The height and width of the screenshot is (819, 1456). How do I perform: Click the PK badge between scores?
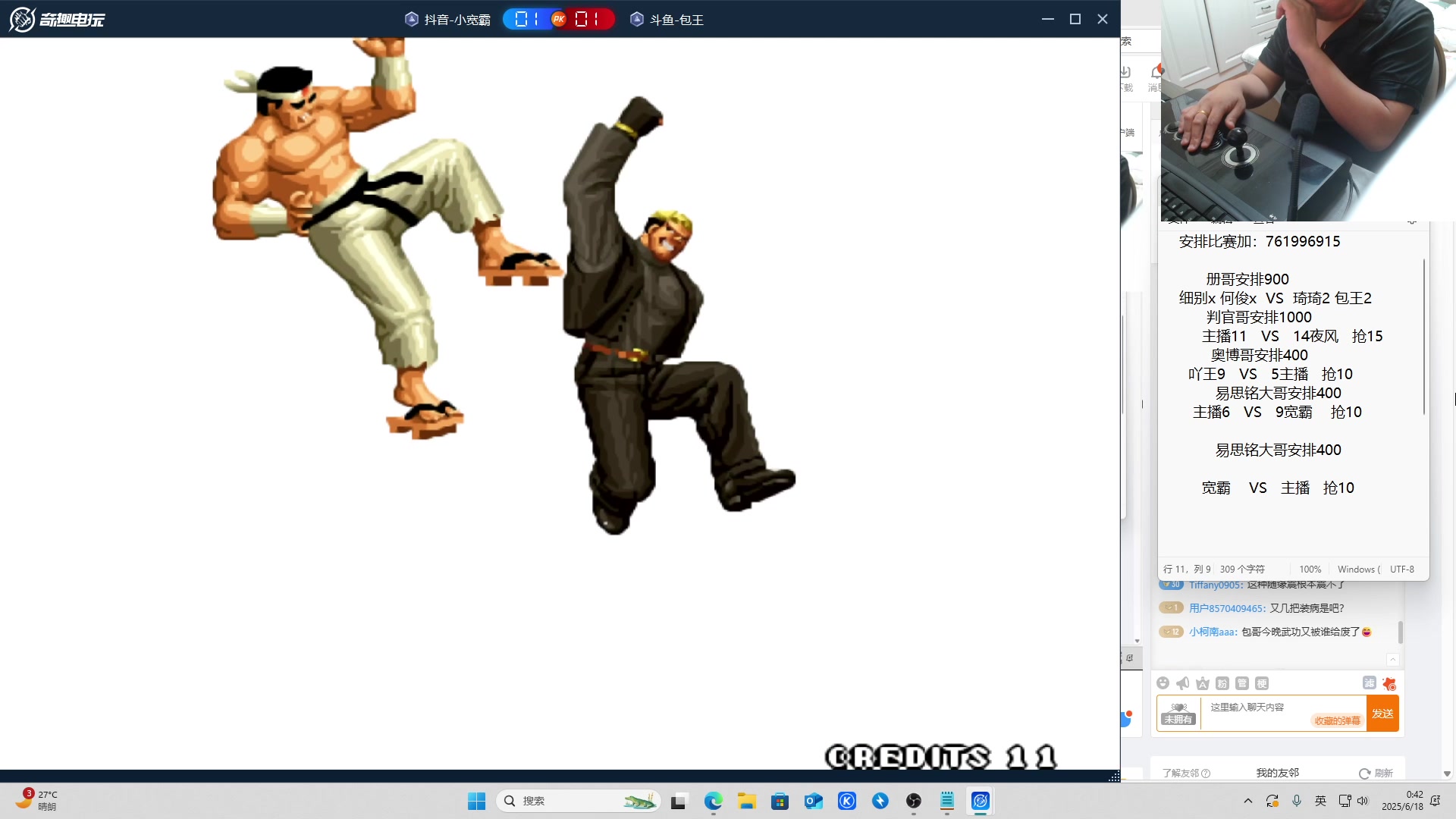coord(559,19)
